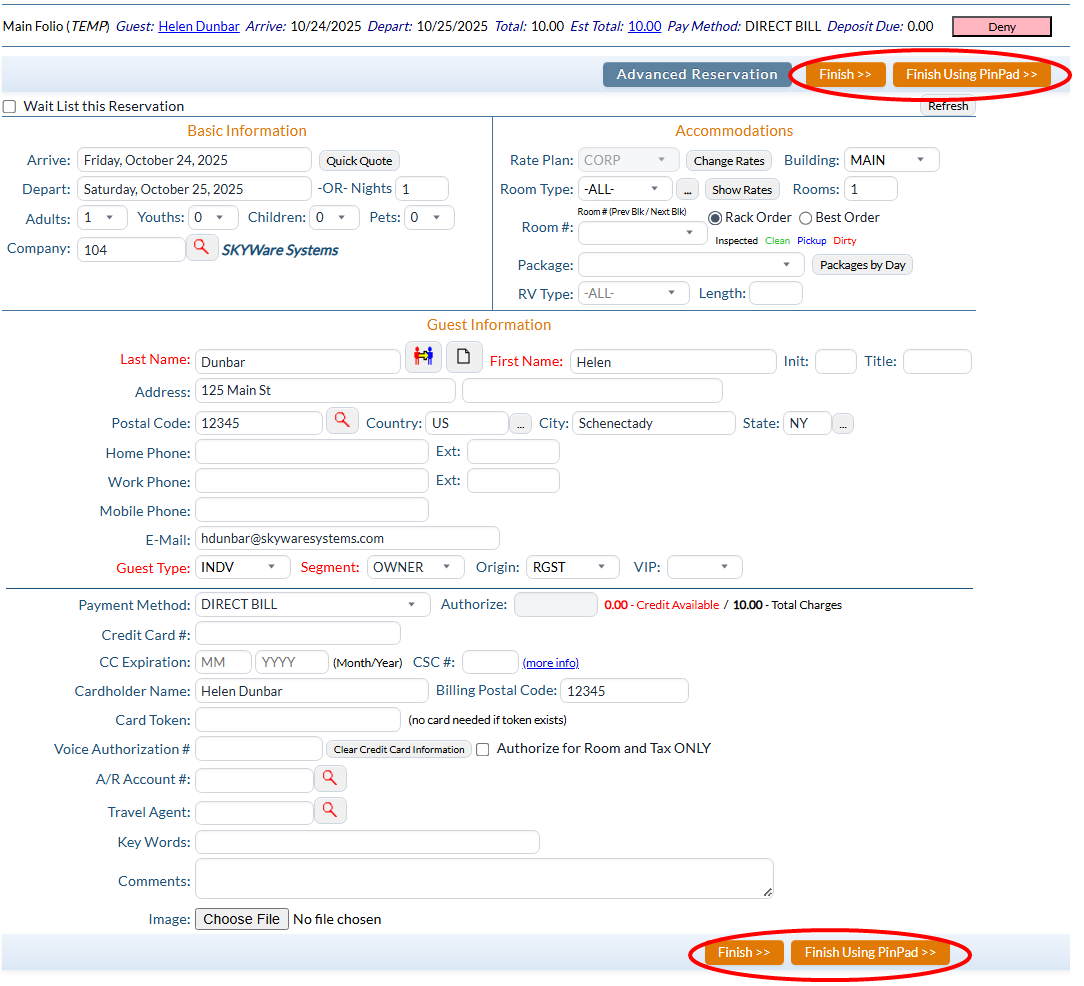Click the Travel Agent search magnifier icon

330,810
